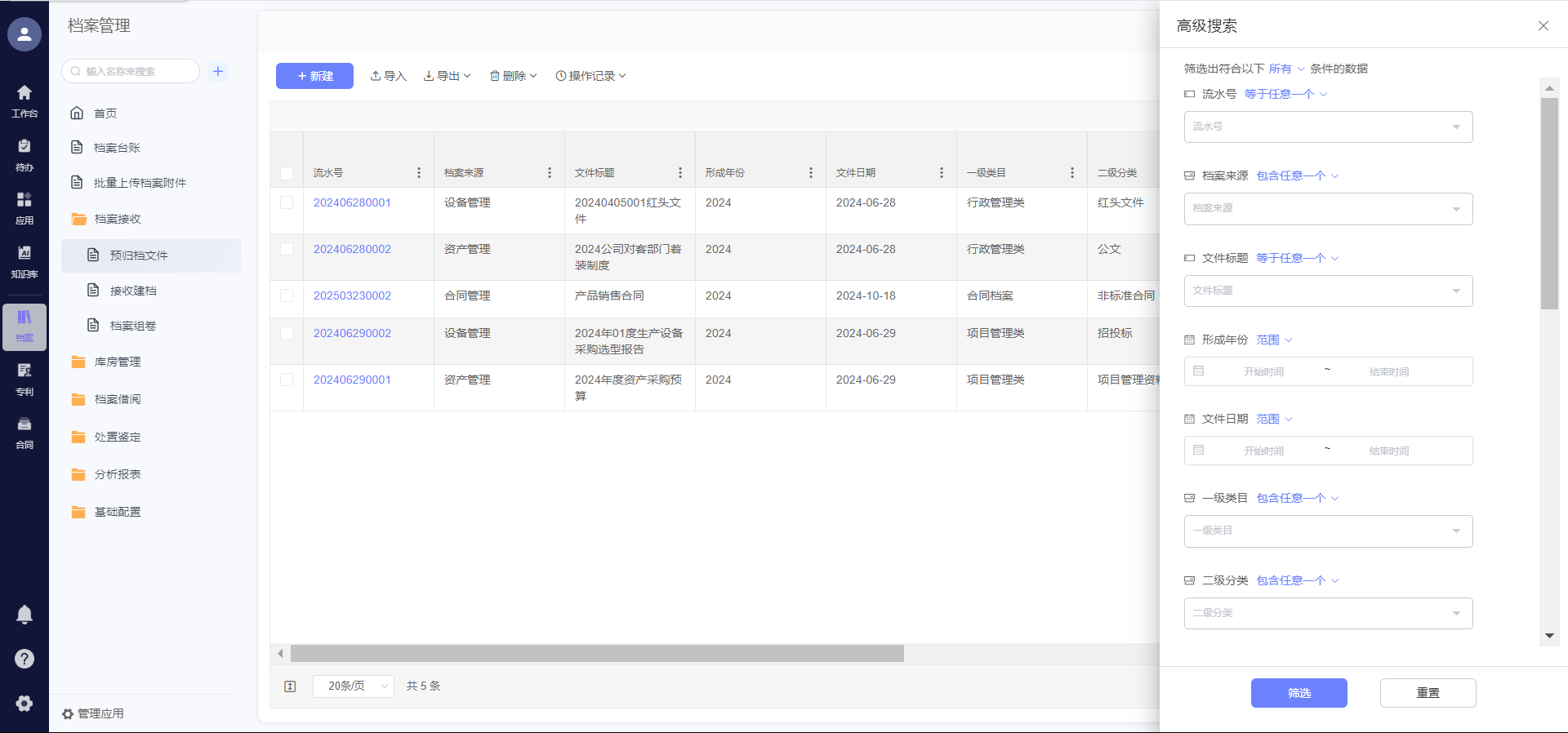Open the 20条/页 page size dropdown
The image size is (1568, 733).
pyautogui.click(x=354, y=686)
